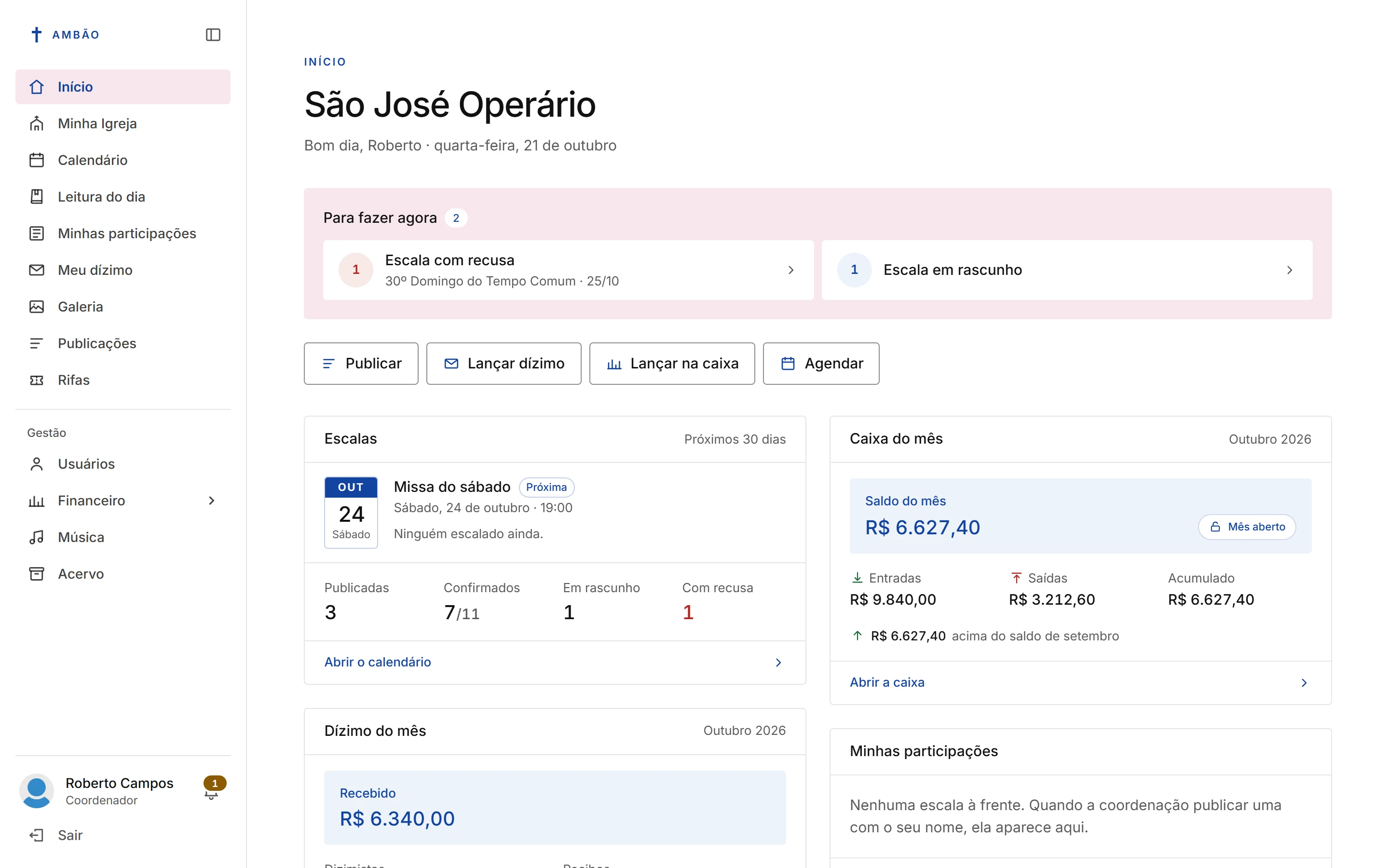Click the chevron beside Abrir a caixa
Image resolution: width=1389 pixels, height=868 pixels.
click(1304, 682)
